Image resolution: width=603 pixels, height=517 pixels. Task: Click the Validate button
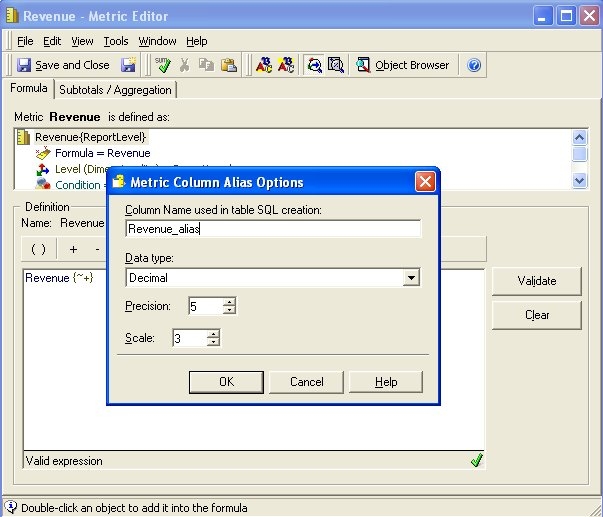(x=536, y=281)
